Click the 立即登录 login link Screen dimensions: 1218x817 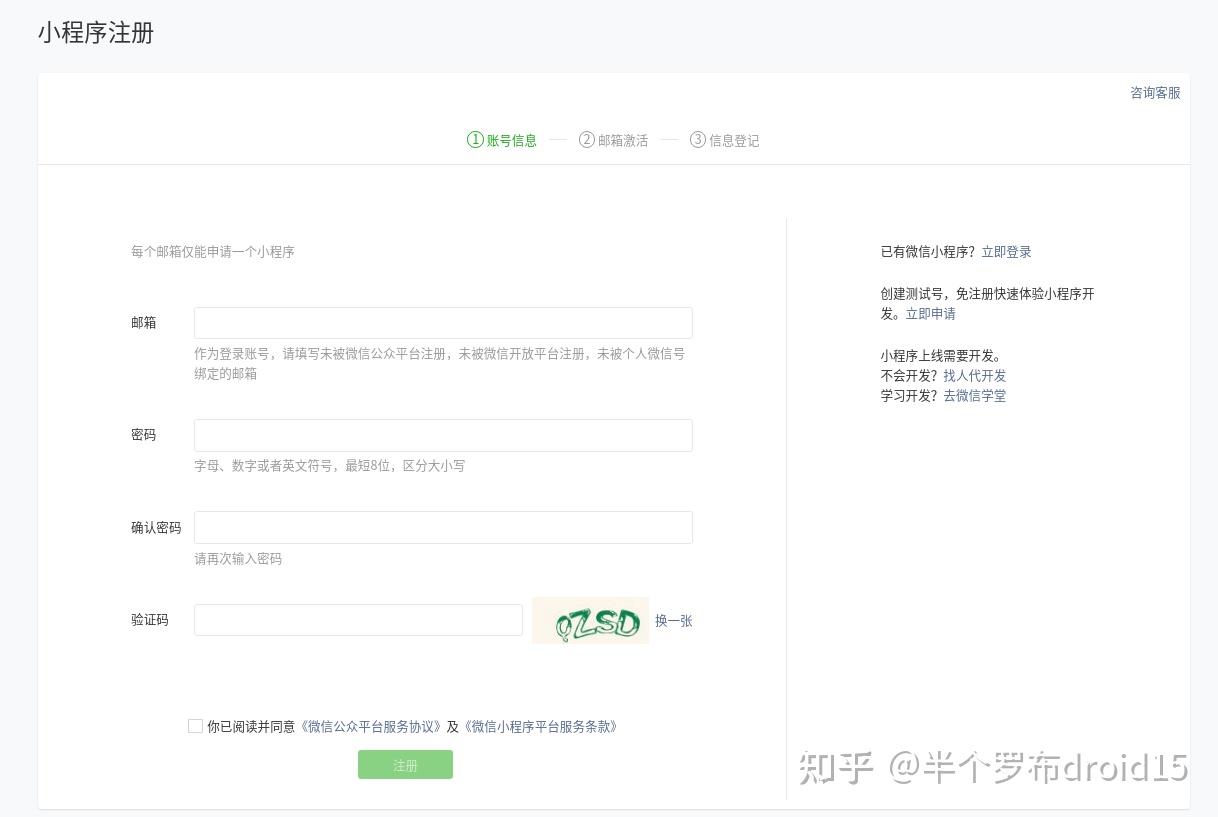tap(1006, 252)
